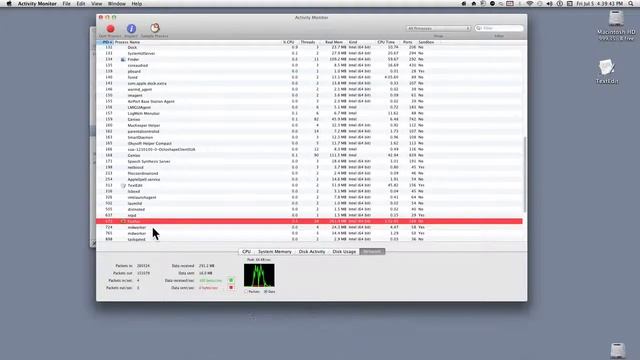Select the pboard process row
The image size is (640, 360).
[309, 71]
